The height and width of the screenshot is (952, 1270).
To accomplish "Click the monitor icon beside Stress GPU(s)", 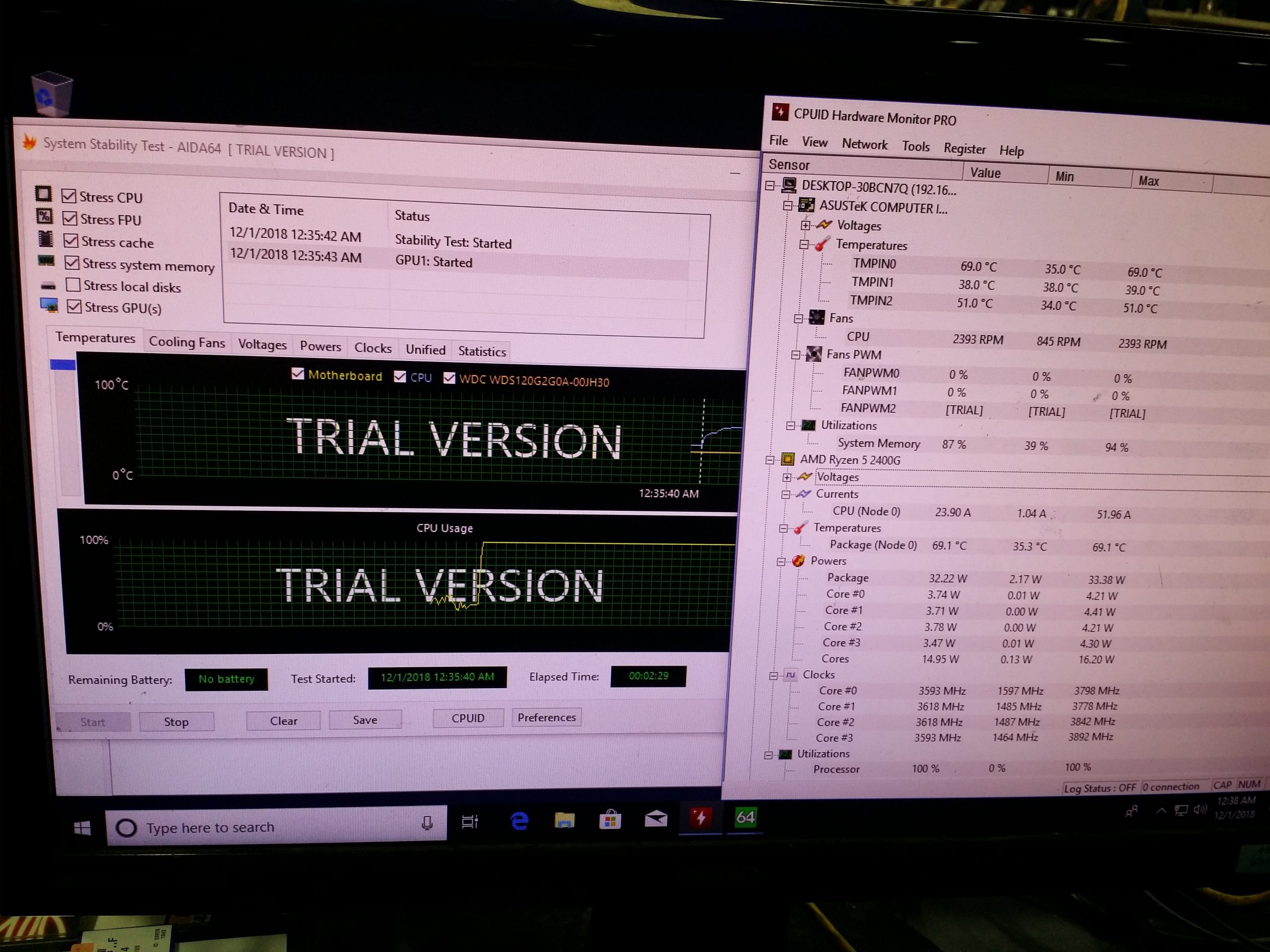I will click(x=50, y=305).
